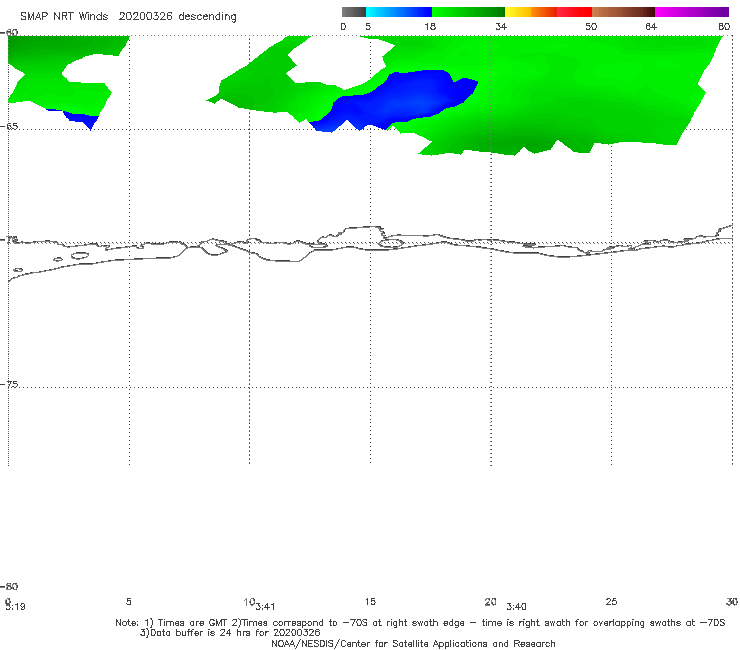This screenshot has width=740, height=650.
Task: Click the longitude axis label '25'
Action: [x=611, y=601]
